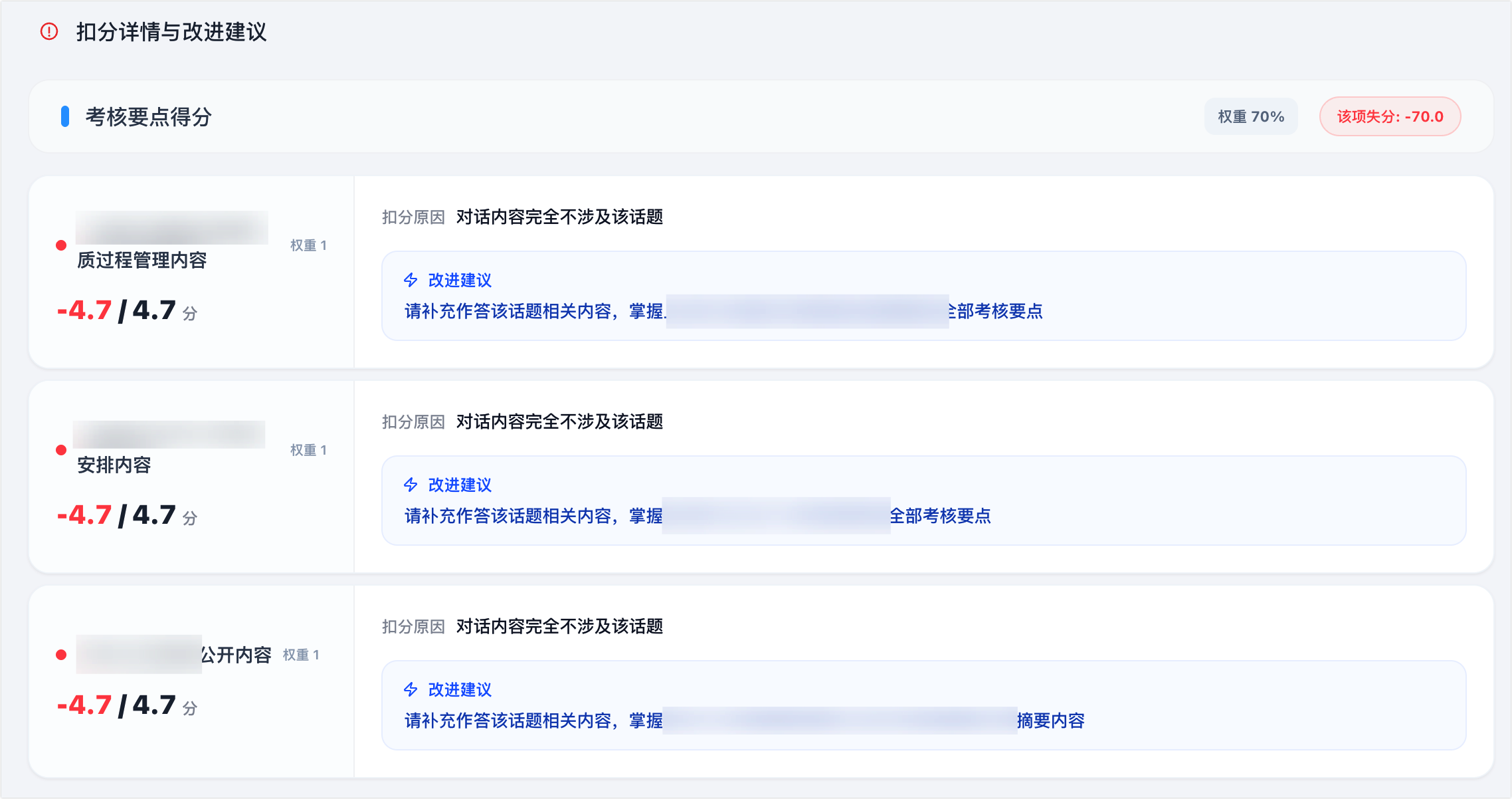Click lightning icon in 公开内容 改进建议 box
This screenshot has width=1512, height=799.
click(411, 689)
